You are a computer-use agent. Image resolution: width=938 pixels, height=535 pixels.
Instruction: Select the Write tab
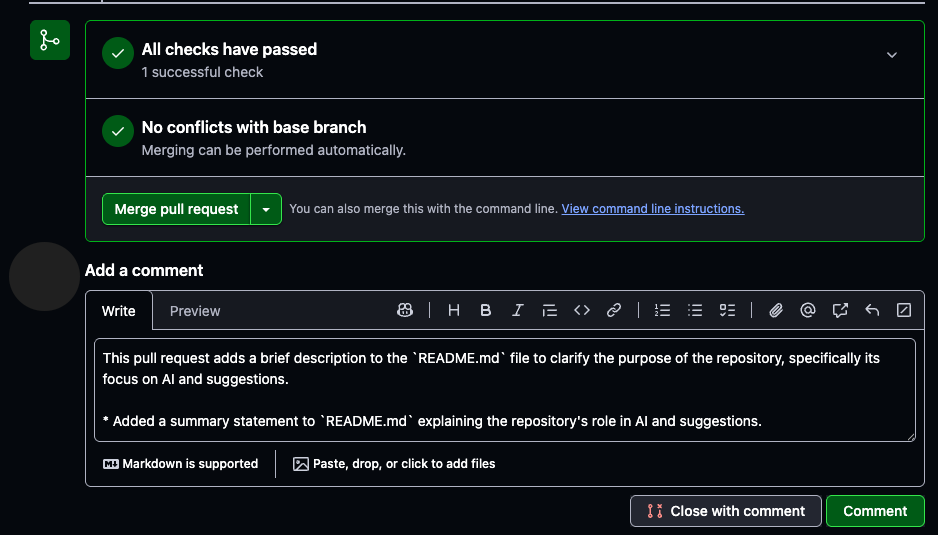tap(118, 311)
